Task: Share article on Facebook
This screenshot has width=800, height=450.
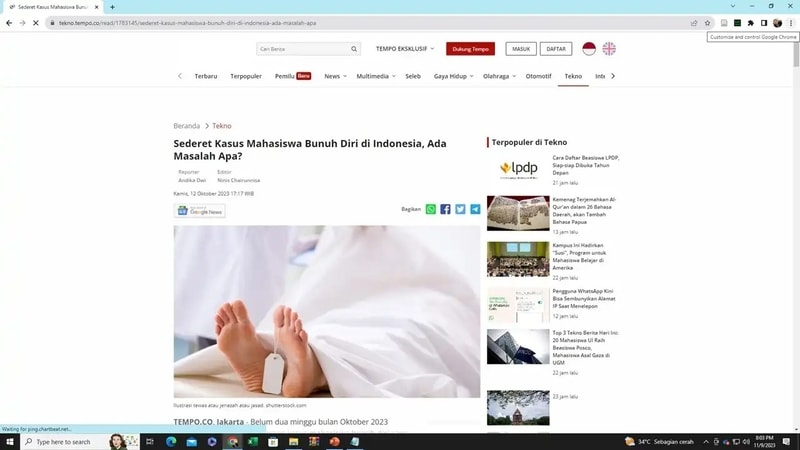Action: point(445,209)
